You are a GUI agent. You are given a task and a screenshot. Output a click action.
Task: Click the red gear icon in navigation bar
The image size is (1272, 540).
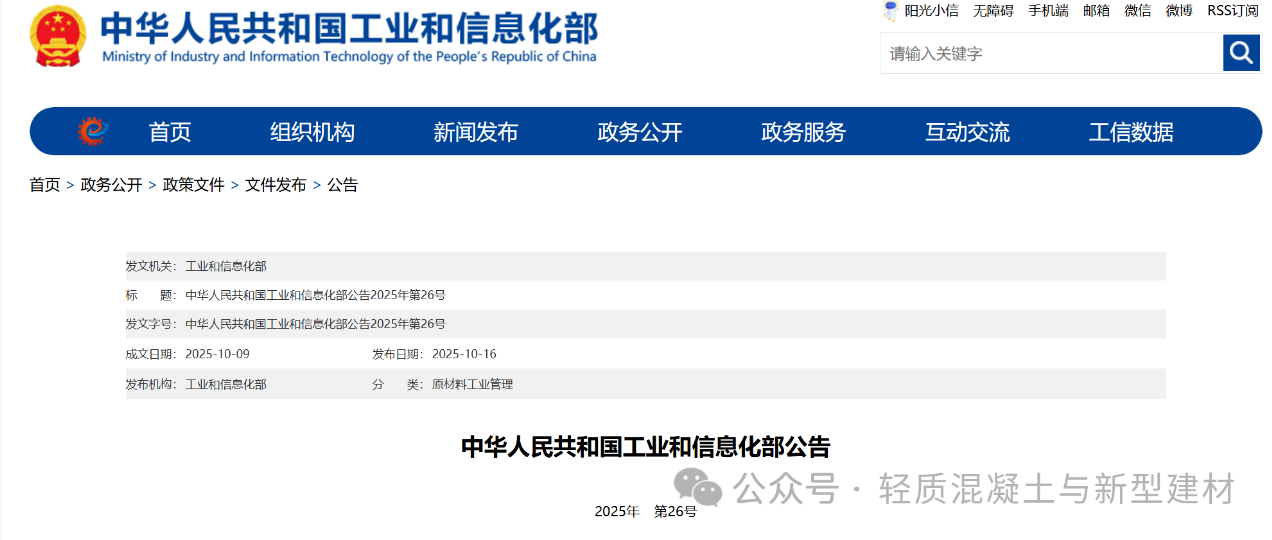(x=92, y=131)
